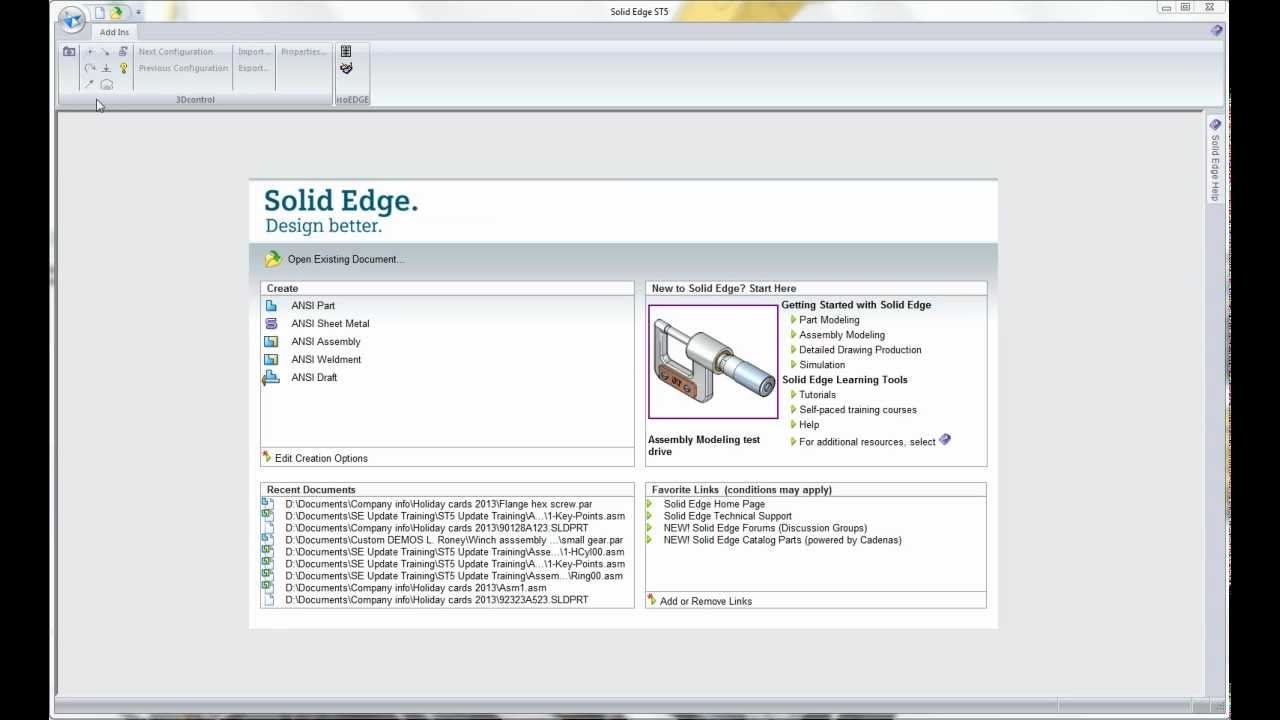1280x720 pixels.
Task: Click the micrometer assembly thumbnail image
Action: (x=713, y=362)
